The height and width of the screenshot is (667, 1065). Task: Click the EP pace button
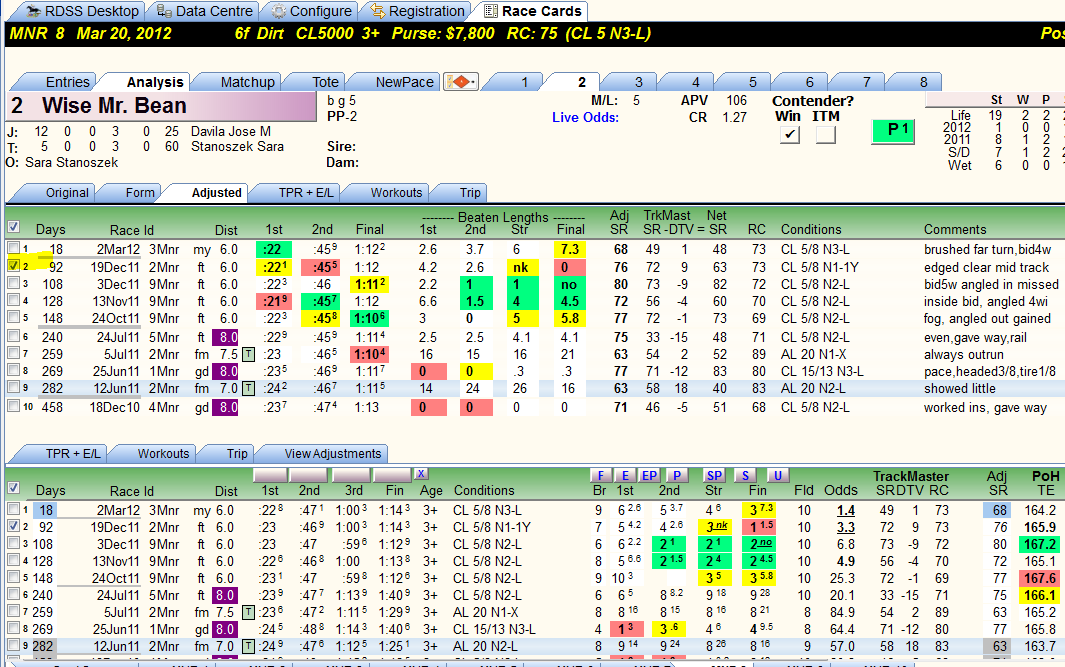(649, 475)
